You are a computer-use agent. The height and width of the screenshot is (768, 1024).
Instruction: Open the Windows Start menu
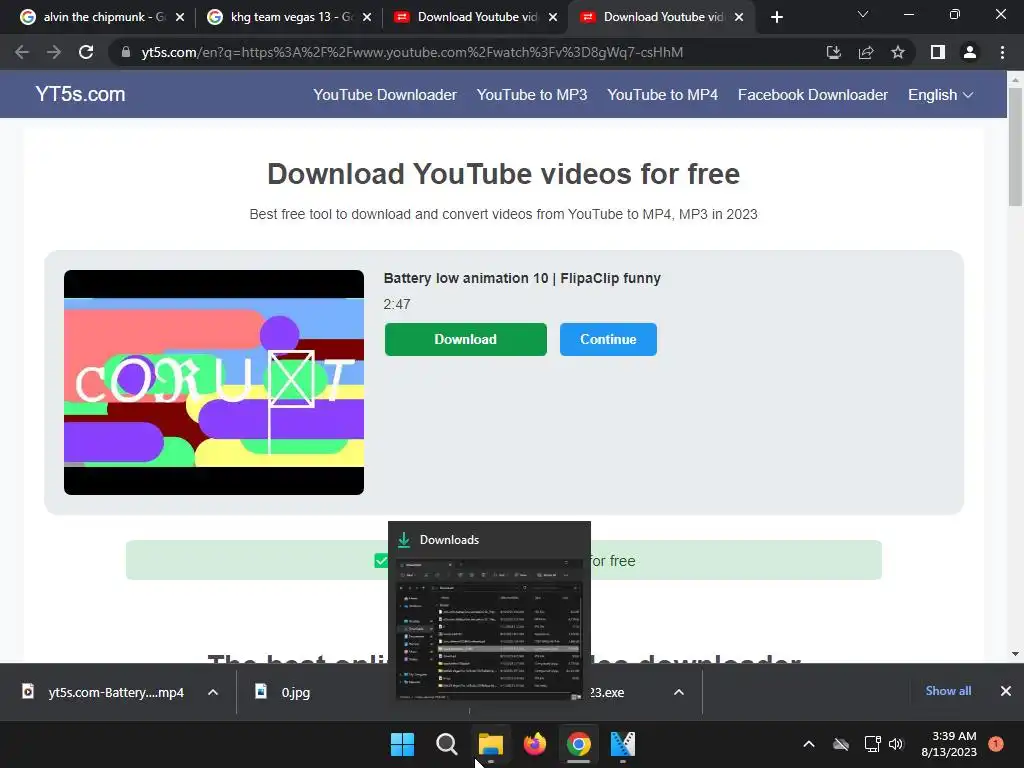coord(402,744)
